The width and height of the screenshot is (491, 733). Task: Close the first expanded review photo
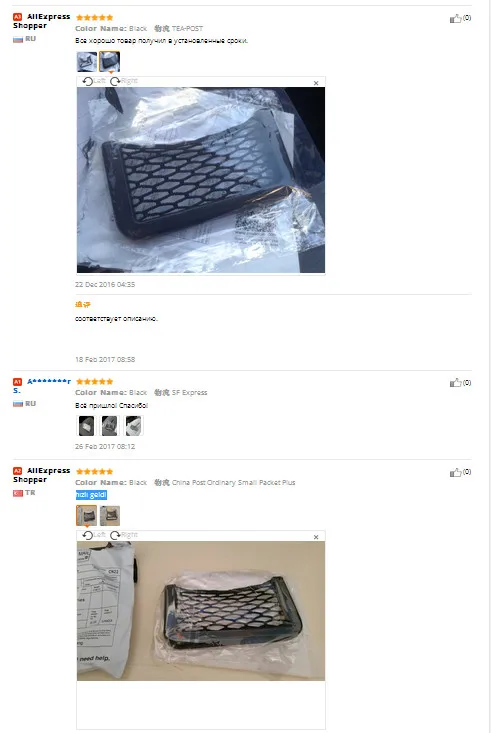pyautogui.click(x=316, y=83)
